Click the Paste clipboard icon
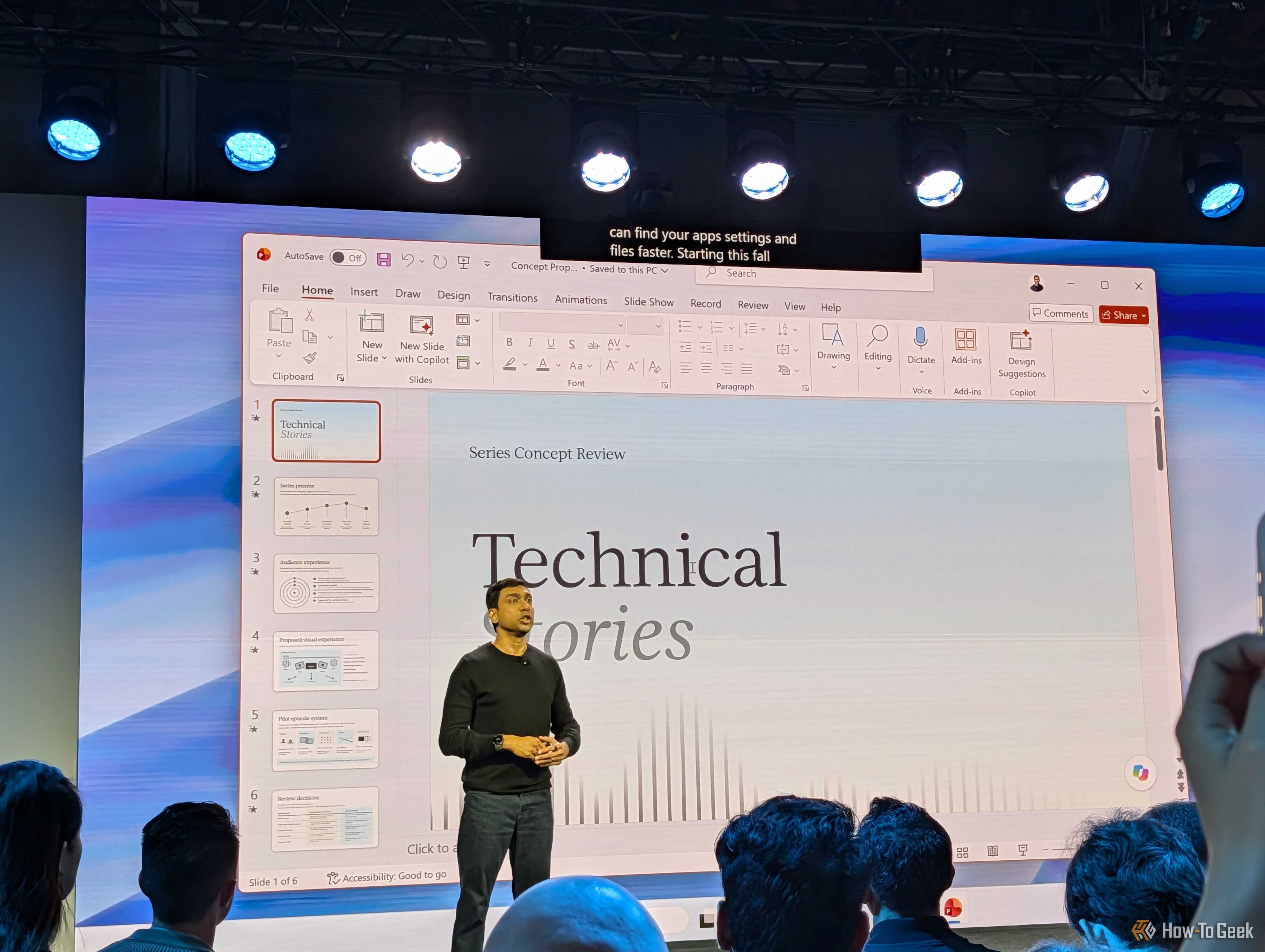1265x952 pixels. pos(280,320)
